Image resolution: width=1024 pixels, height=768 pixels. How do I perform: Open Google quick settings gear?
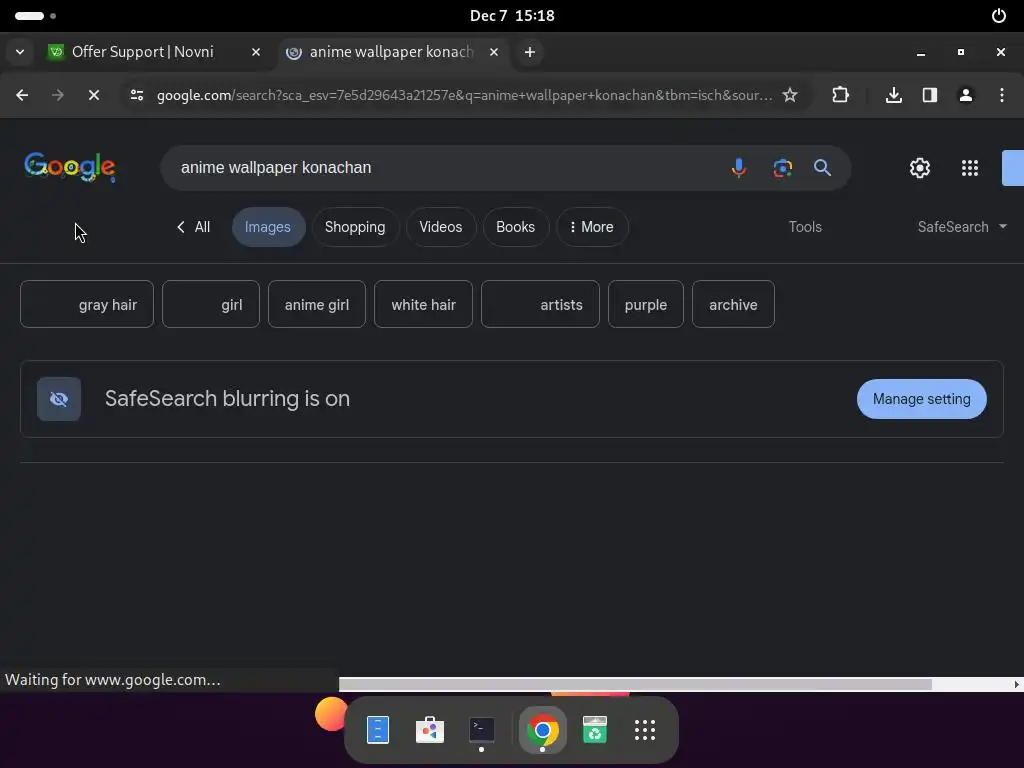pyautogui.click(x=920, y=168)
